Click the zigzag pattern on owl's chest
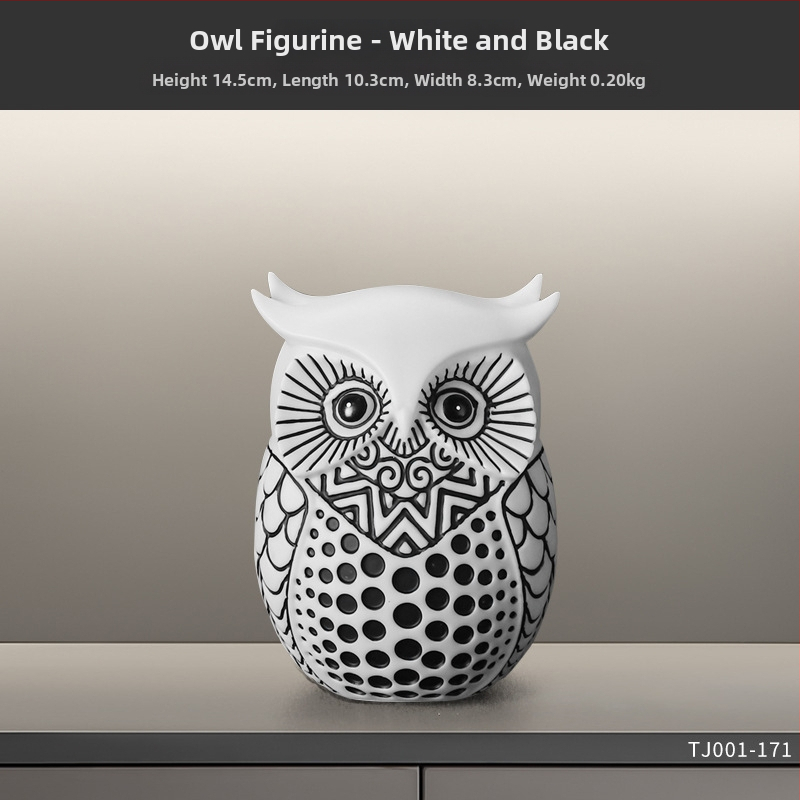800x800 pixels. [x=403, y=515]
